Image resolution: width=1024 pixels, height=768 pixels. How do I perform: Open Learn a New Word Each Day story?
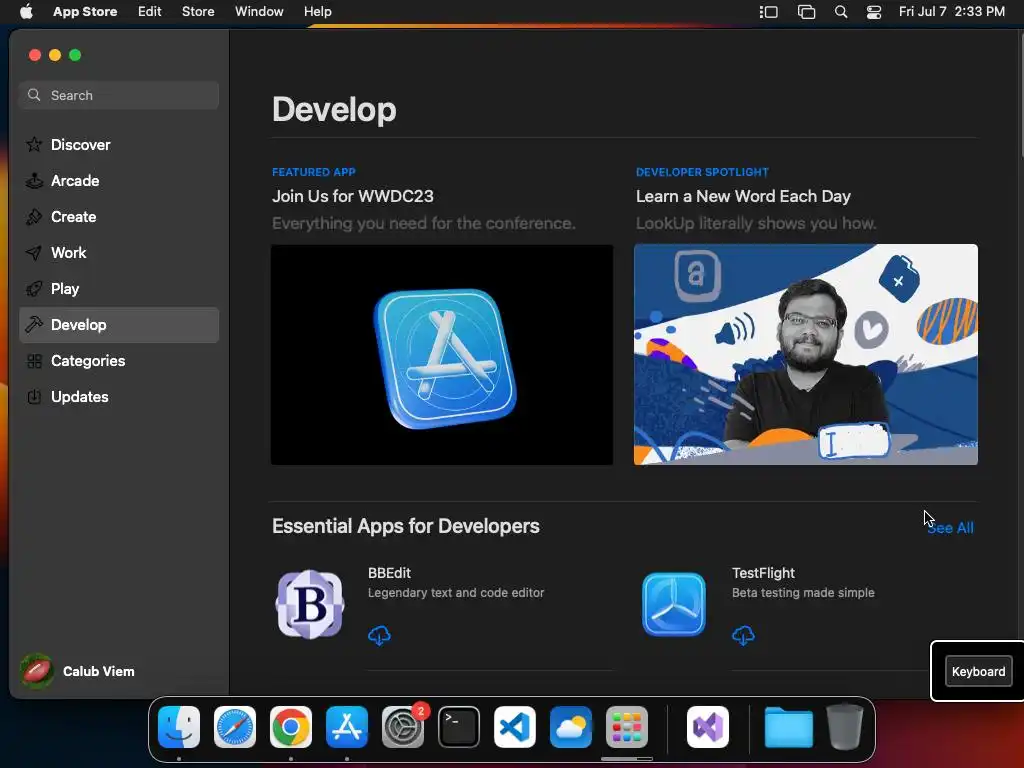[743, 196]
